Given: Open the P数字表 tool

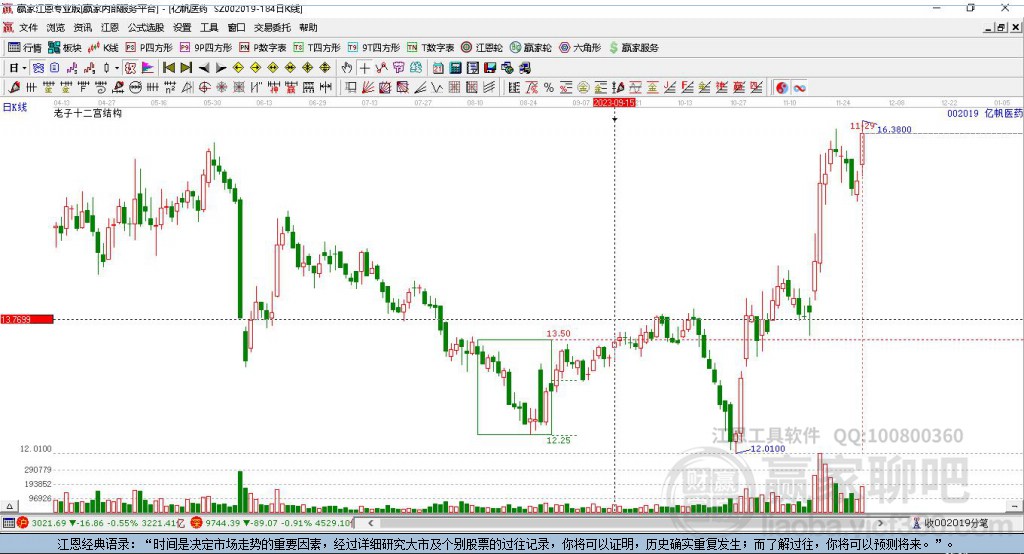Looking at the screenshot, I should 263,48.
